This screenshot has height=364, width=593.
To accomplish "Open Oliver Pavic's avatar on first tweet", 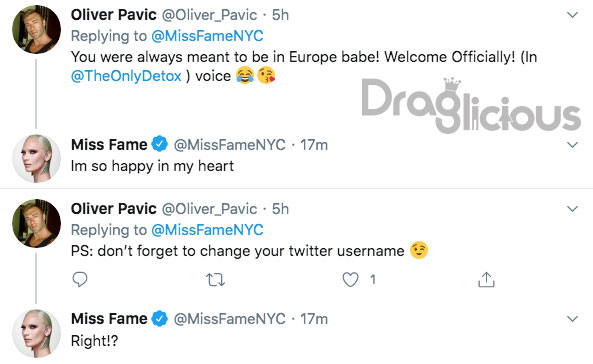I will pos(37,29).
